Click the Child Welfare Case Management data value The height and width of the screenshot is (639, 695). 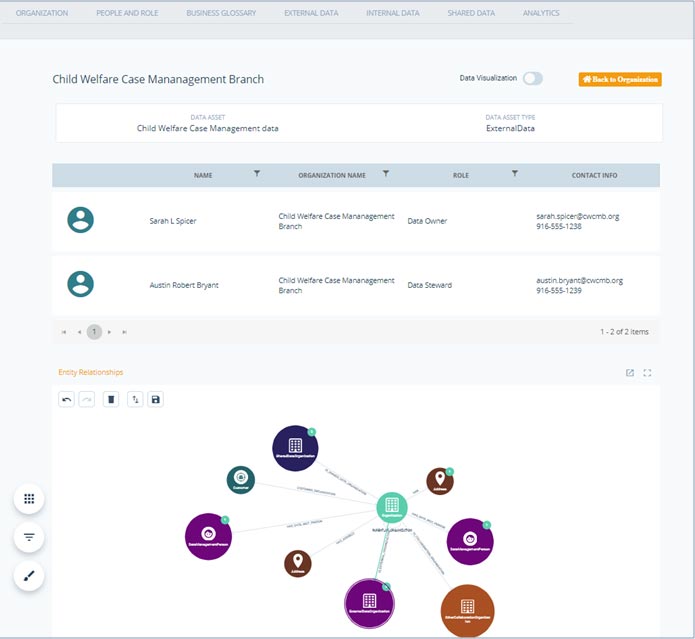click(207, 129)
